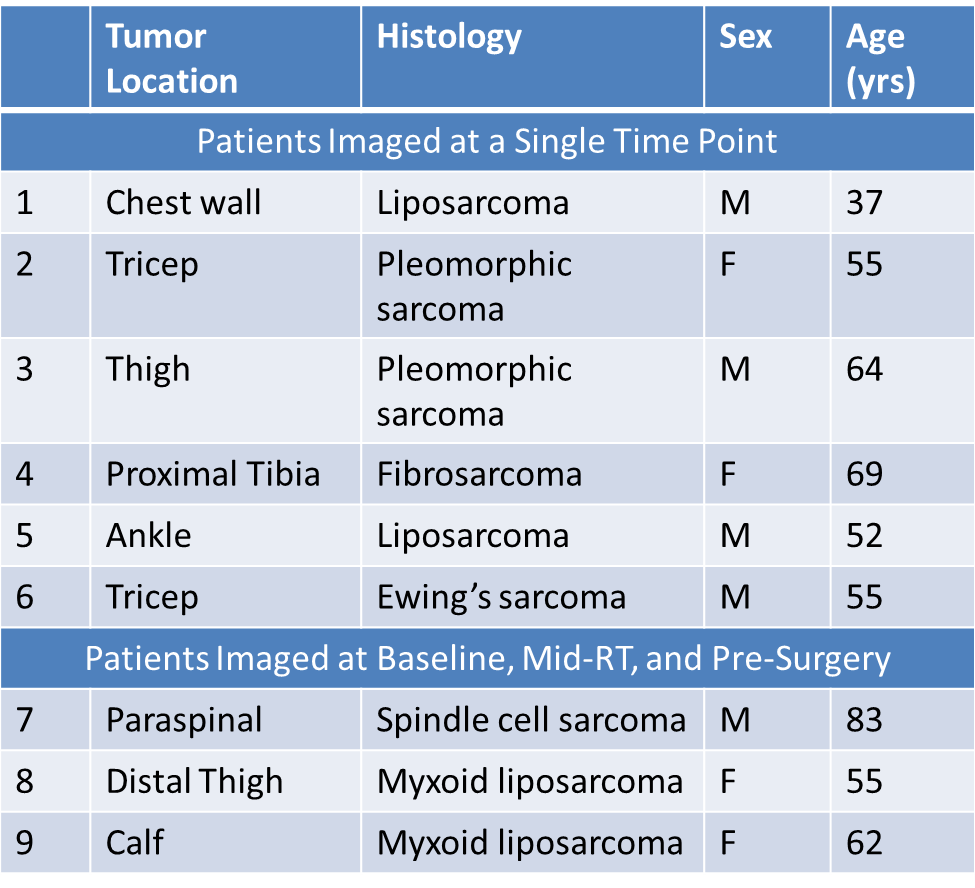The width and height of the screenshot is (975, 888).
Task: Select patient row number 9
Action: [25, 842]
